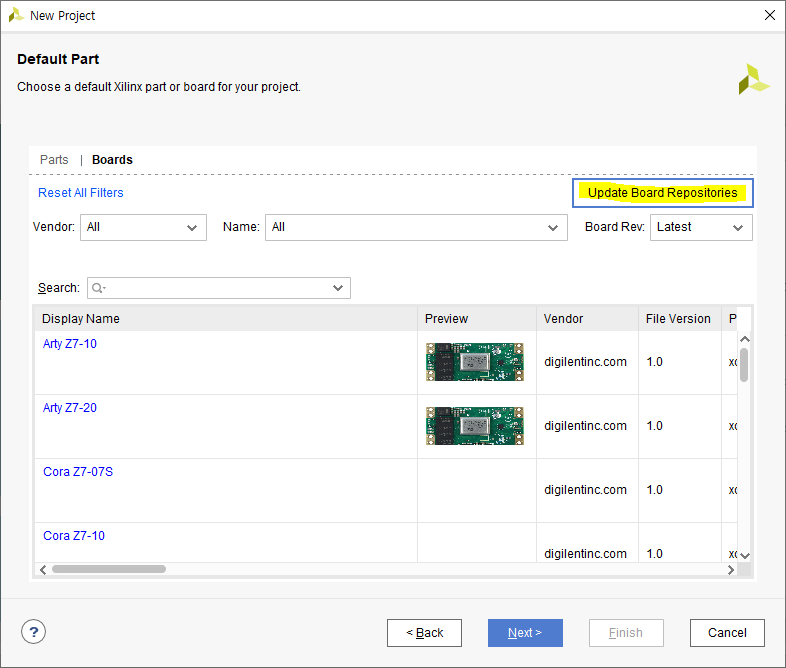The width and height of the screenshot is (786, 668).
Task: Click digilentinc.com vendor in Cora Z7-10 row
Action: tap(585, 554)
